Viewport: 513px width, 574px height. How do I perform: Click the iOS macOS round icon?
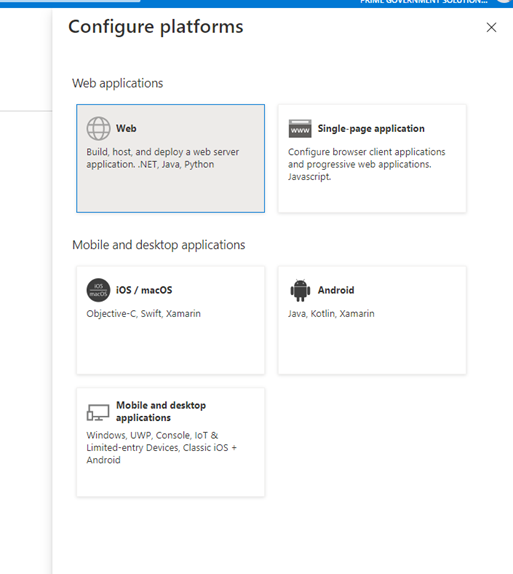tap(98, 290)
